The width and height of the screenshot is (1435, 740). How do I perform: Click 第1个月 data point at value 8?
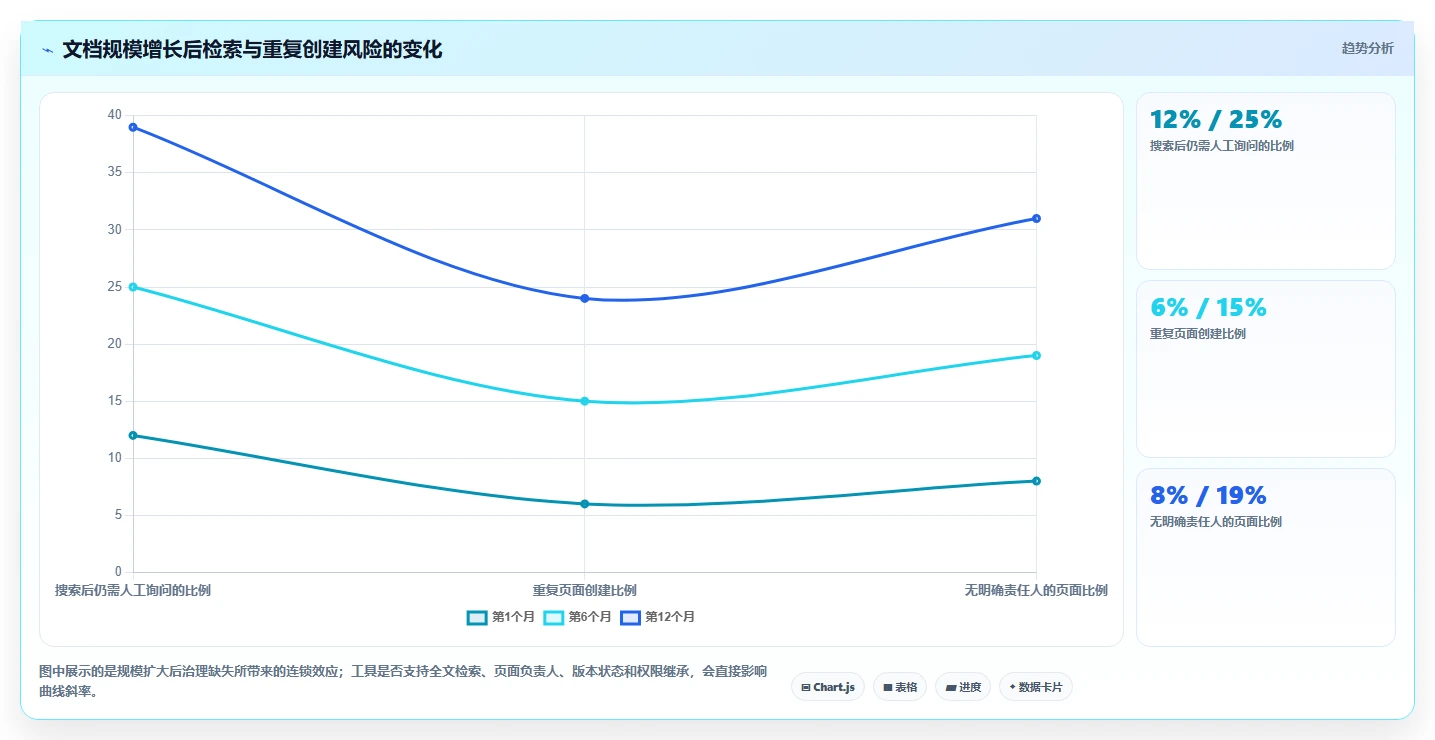click(x=1036, y=481)
